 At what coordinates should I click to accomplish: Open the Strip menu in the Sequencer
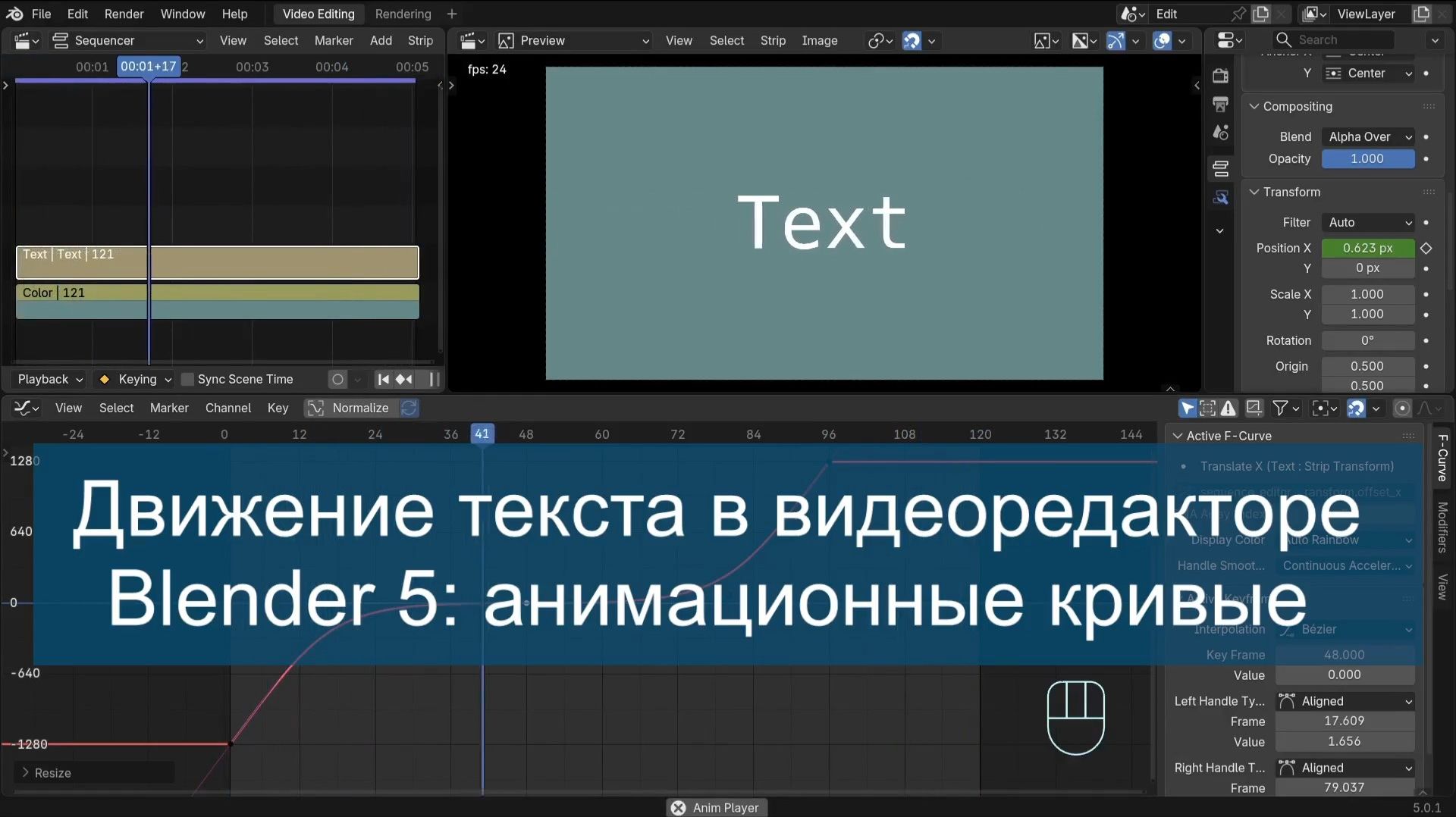420,40
